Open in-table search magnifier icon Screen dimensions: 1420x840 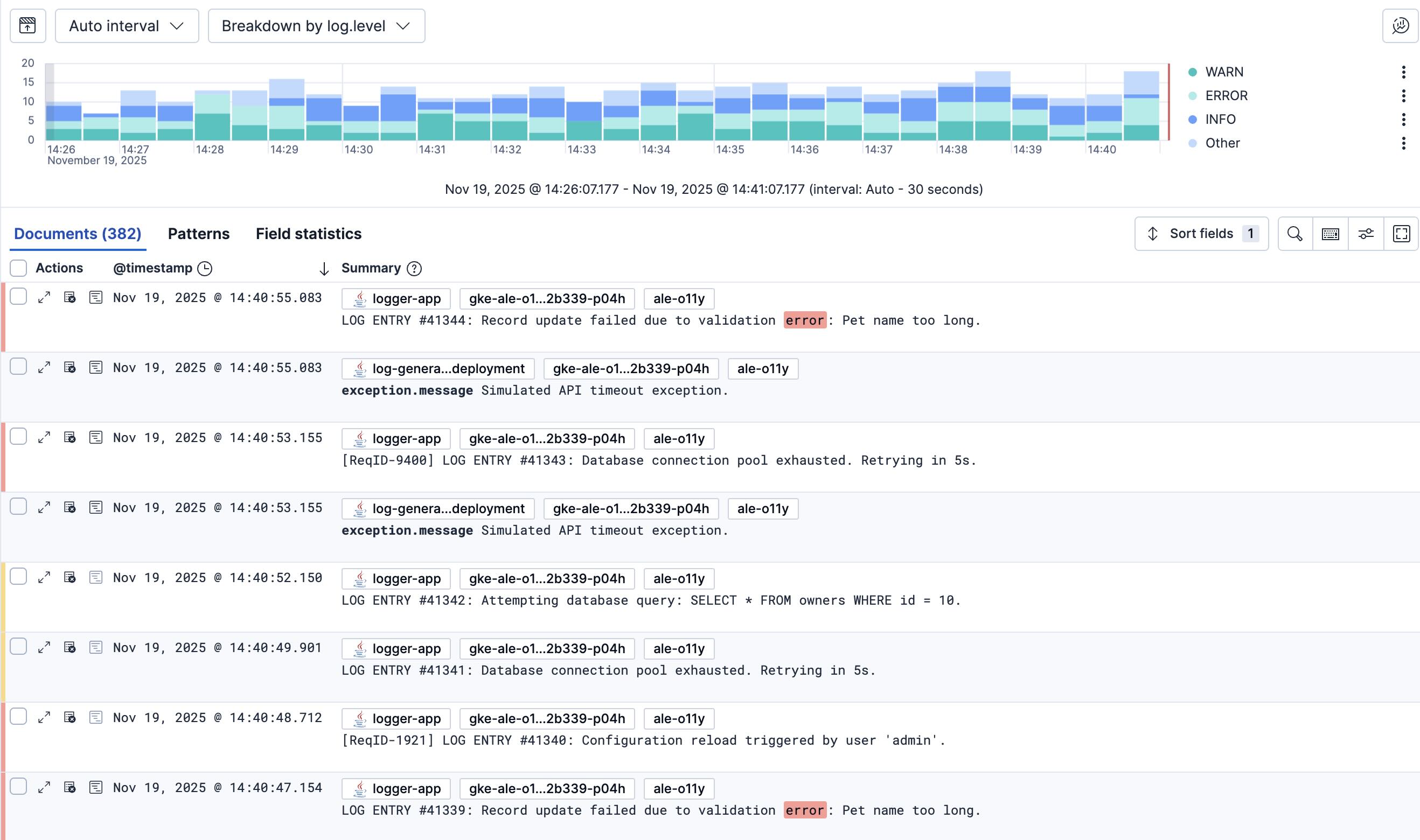1294,234
